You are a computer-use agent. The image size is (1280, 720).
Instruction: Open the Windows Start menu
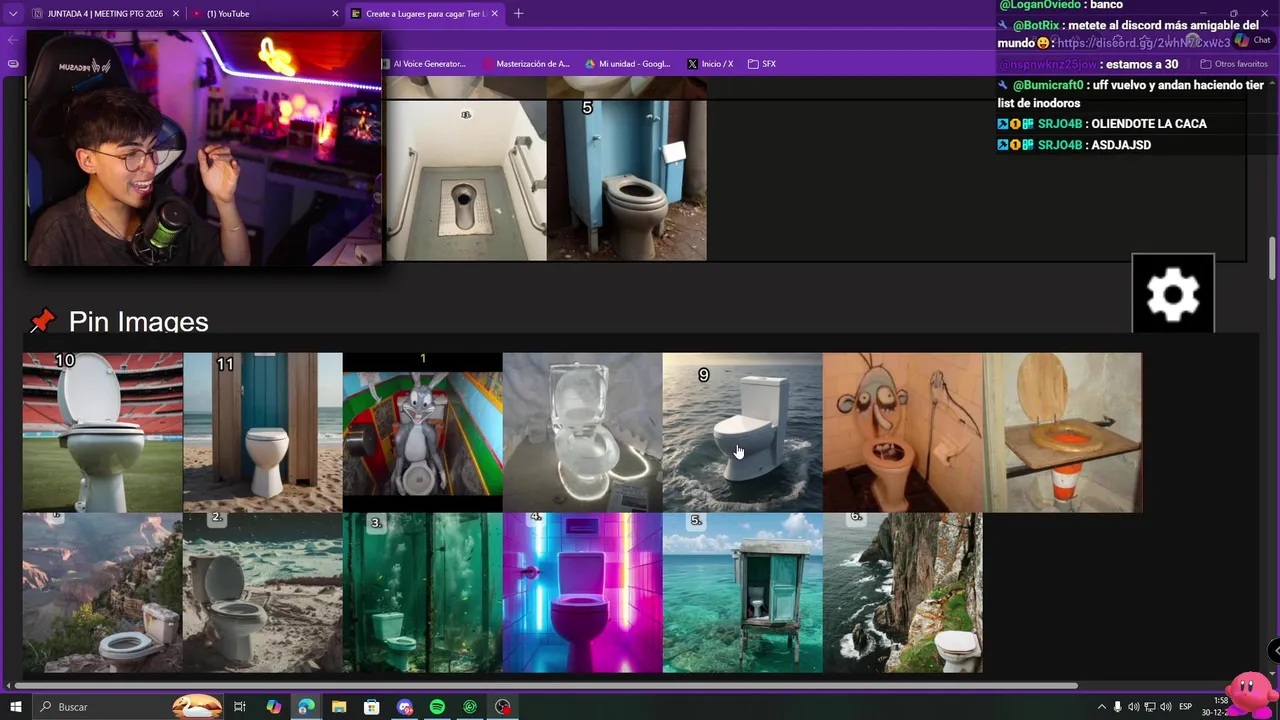point(16,707)
